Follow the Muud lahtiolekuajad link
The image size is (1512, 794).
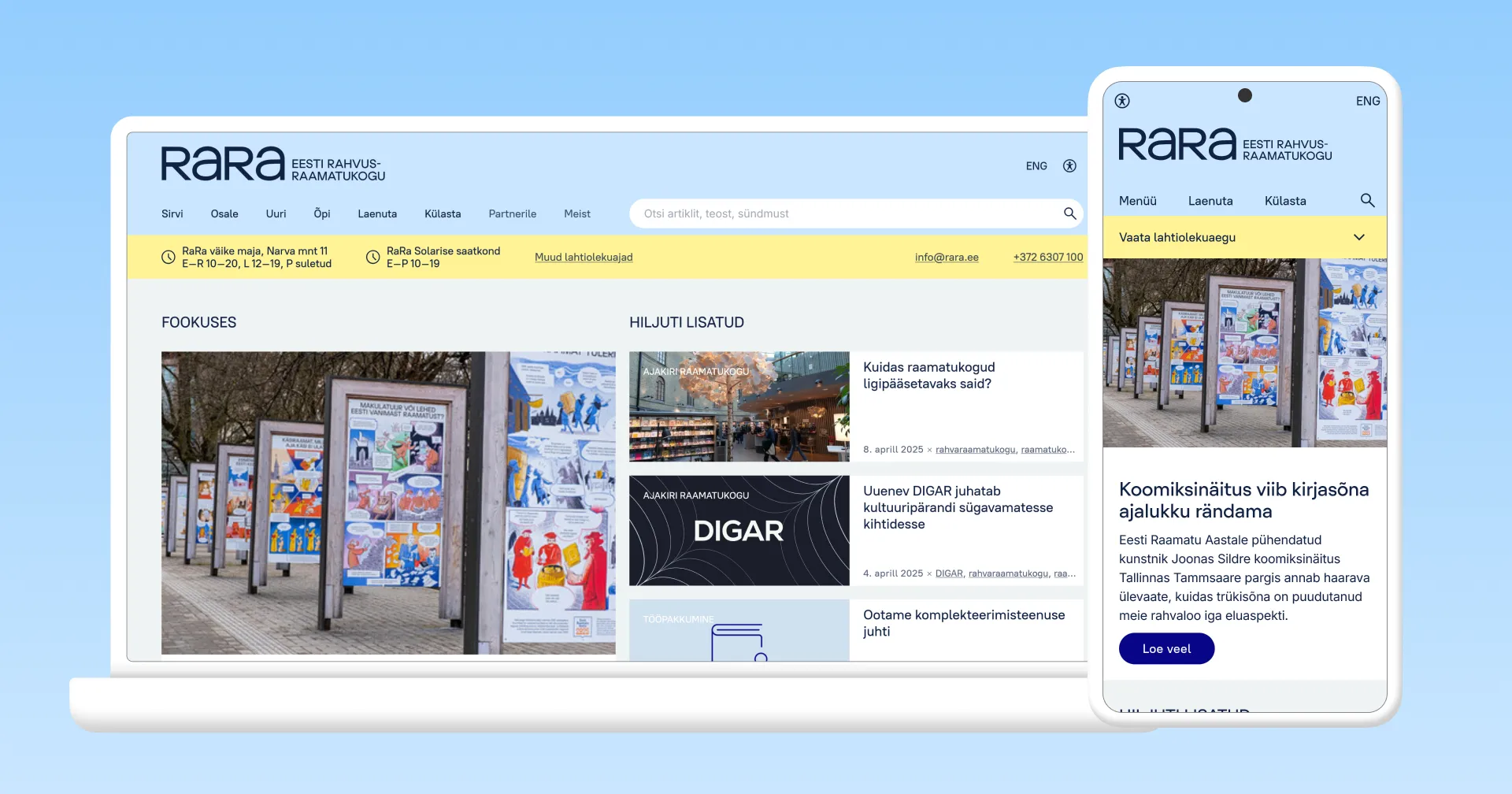pos(584,258)
